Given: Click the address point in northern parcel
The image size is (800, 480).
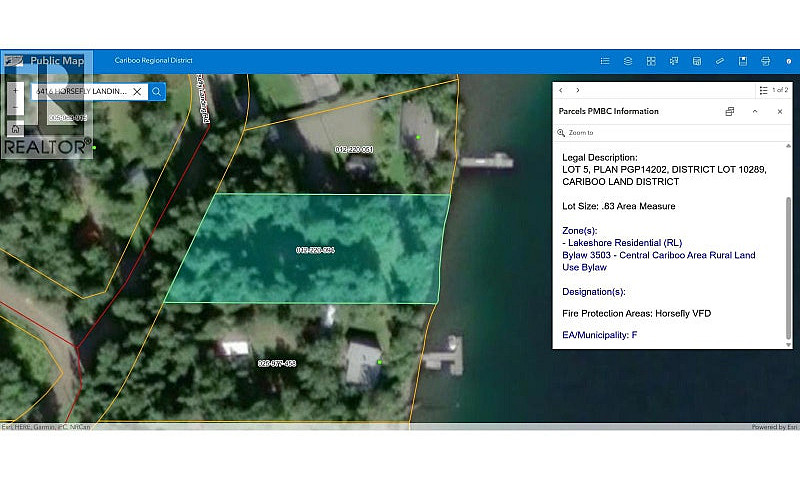Looking at the screenshot, I should tap(418, 137).
